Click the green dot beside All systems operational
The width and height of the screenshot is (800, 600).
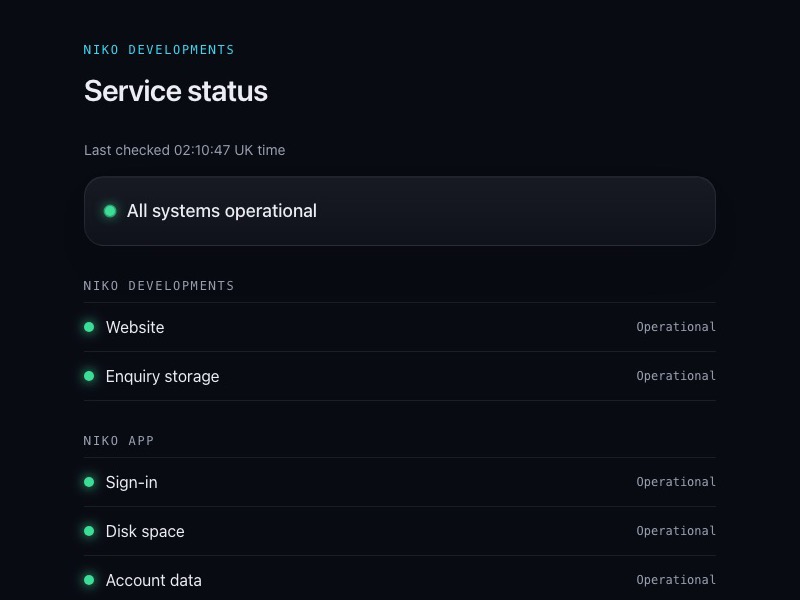point(110,211)
